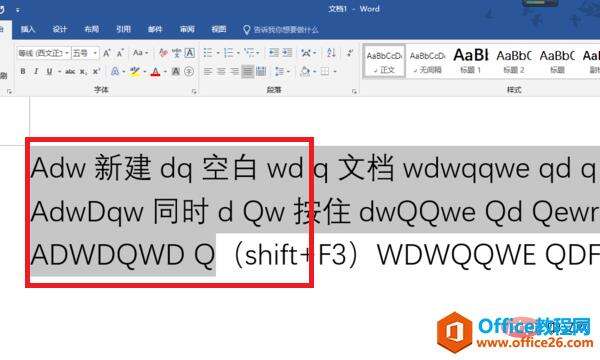Click the word 'AdwDqw' in the document
The height and width of the screenshot is (360, 600).
coord(87,211)
